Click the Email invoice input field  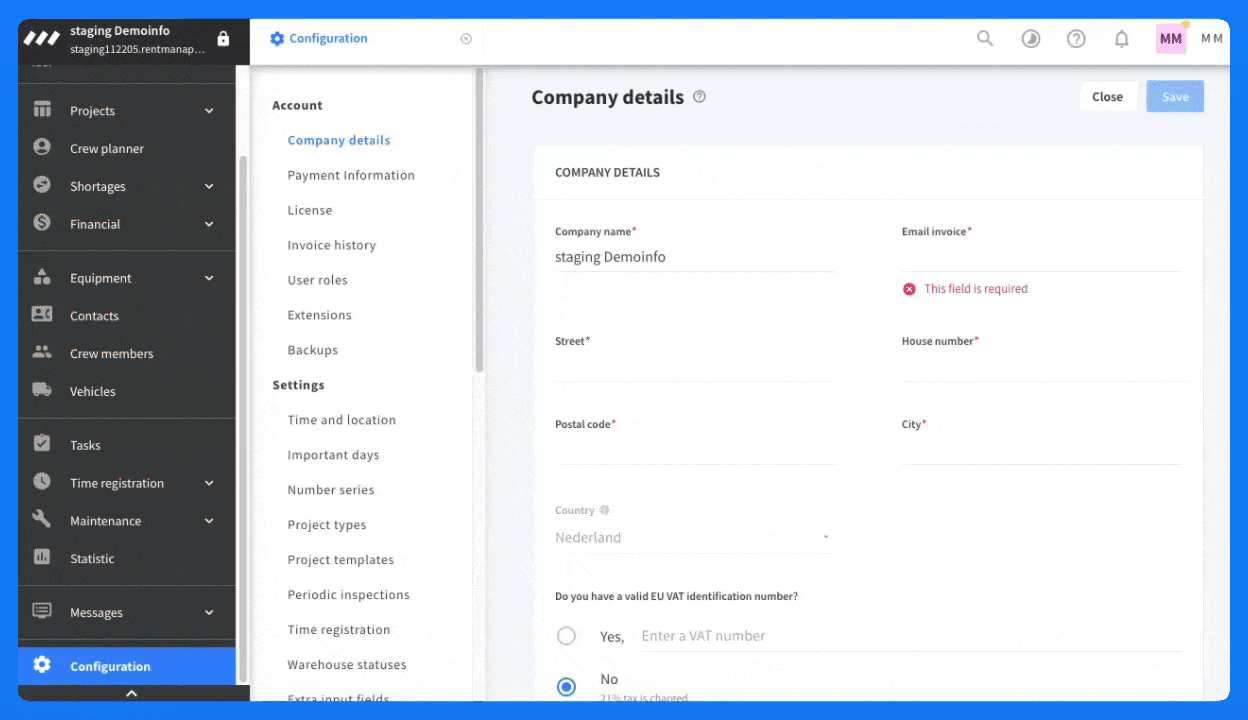coord(1040,258)
